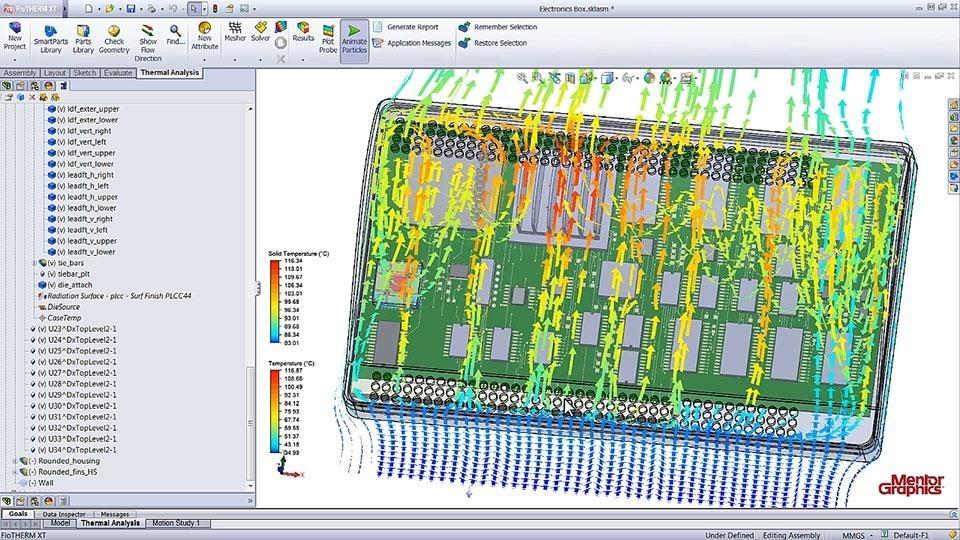This screenshot has width=960, height=540.
Task: Click the New Project icon
Action: pos(15,28)
